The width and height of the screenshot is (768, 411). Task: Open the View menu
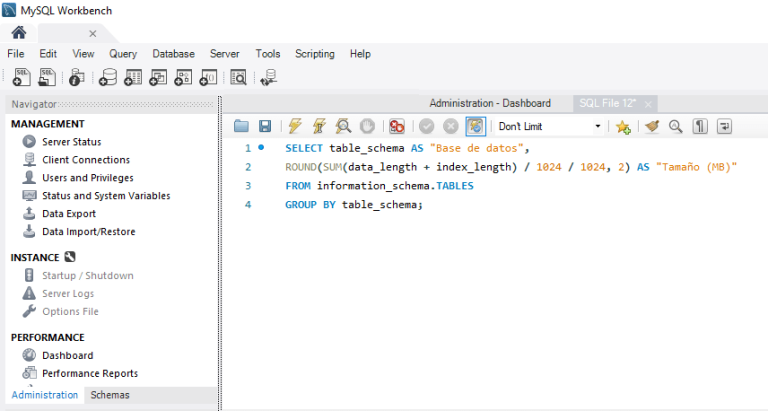tap(83, 54)
